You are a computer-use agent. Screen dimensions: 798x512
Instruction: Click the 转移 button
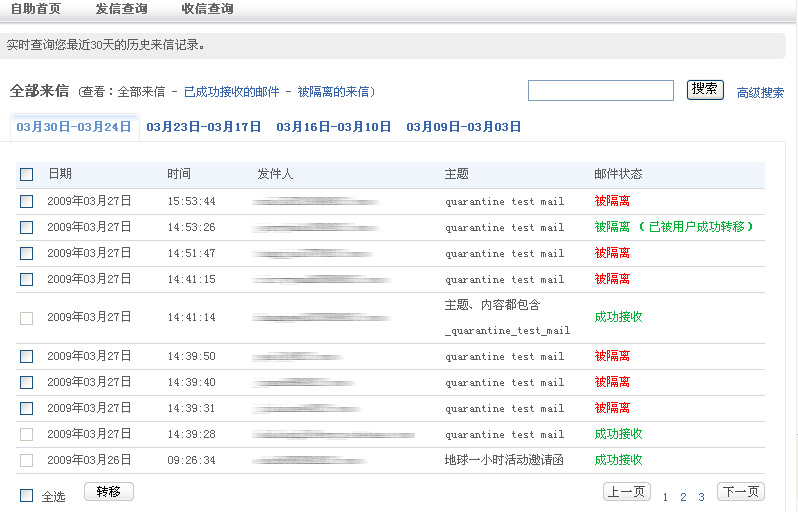[109, 492]
